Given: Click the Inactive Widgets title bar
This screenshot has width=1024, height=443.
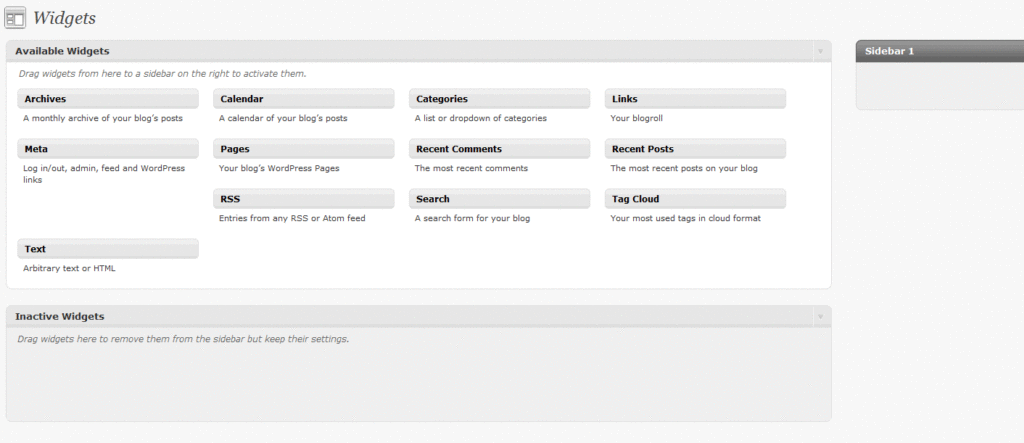Looking at the screenshot, I should (419, 316).
